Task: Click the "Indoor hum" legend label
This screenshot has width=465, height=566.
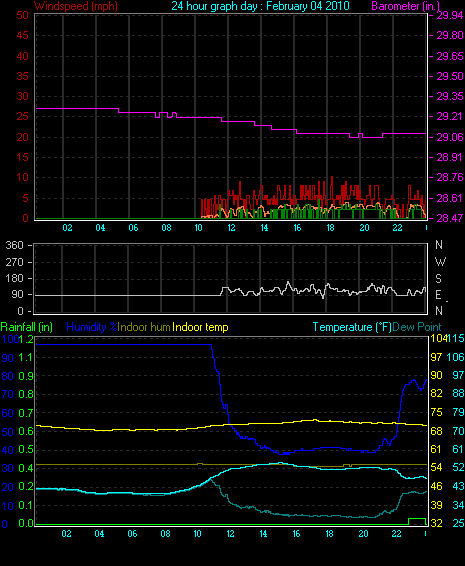Action: coord(144,327)
